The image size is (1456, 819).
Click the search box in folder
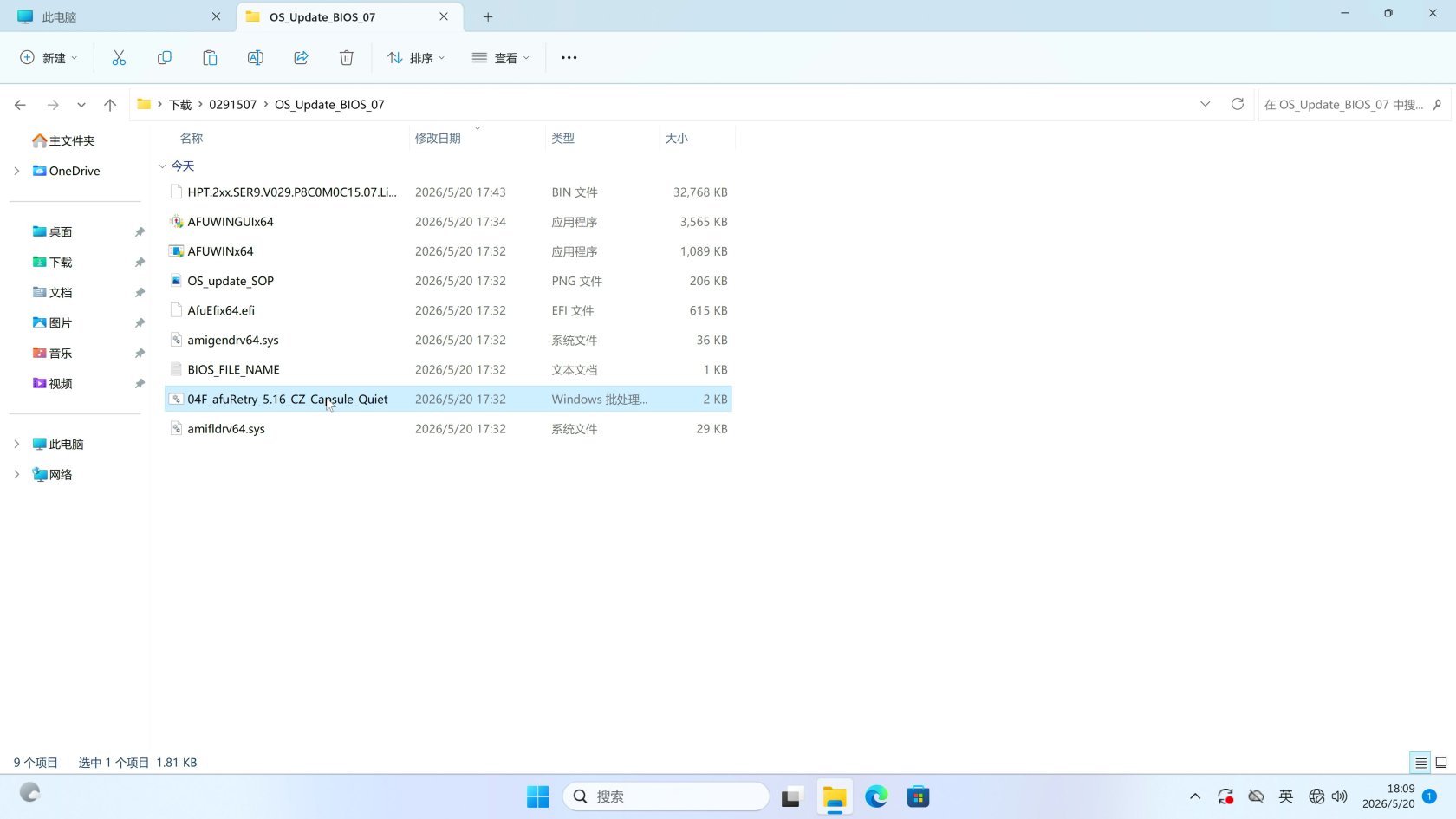pos(1354,104)
